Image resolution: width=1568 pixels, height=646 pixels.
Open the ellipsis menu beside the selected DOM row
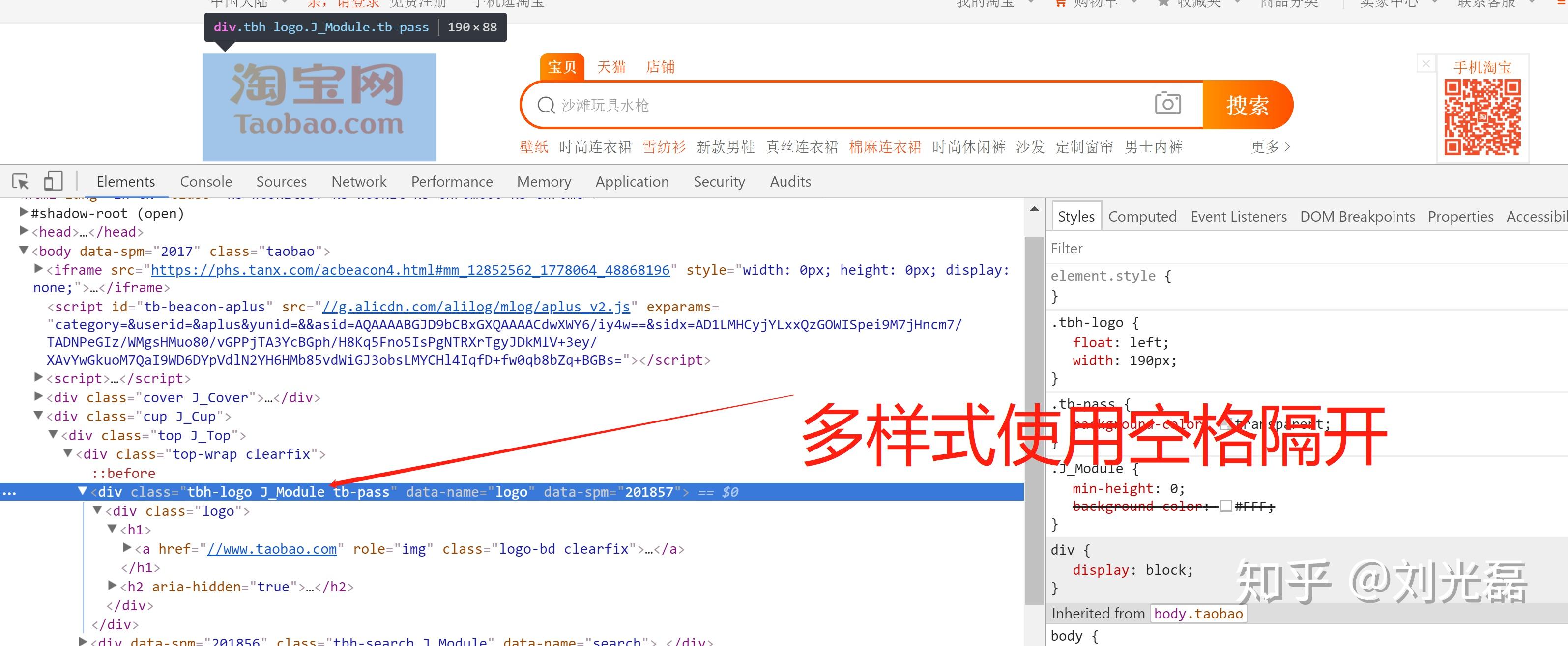[x=9, y=493]
